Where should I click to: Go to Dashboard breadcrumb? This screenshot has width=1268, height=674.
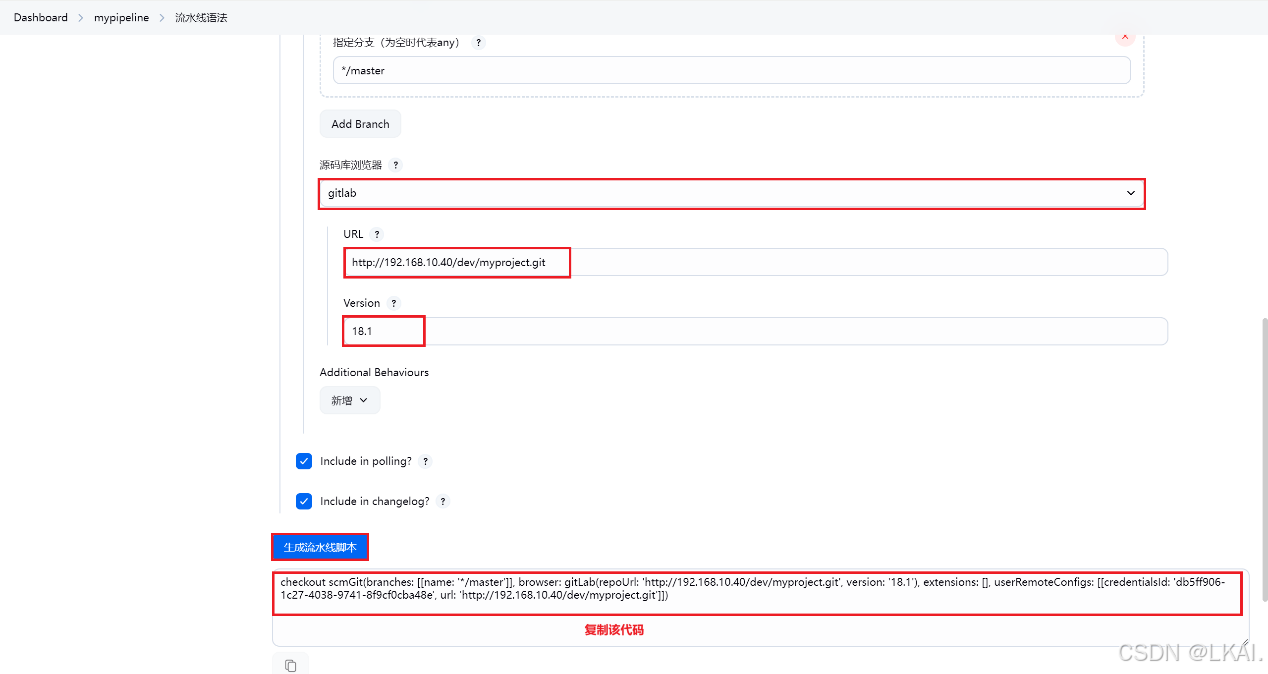(41, 17)
